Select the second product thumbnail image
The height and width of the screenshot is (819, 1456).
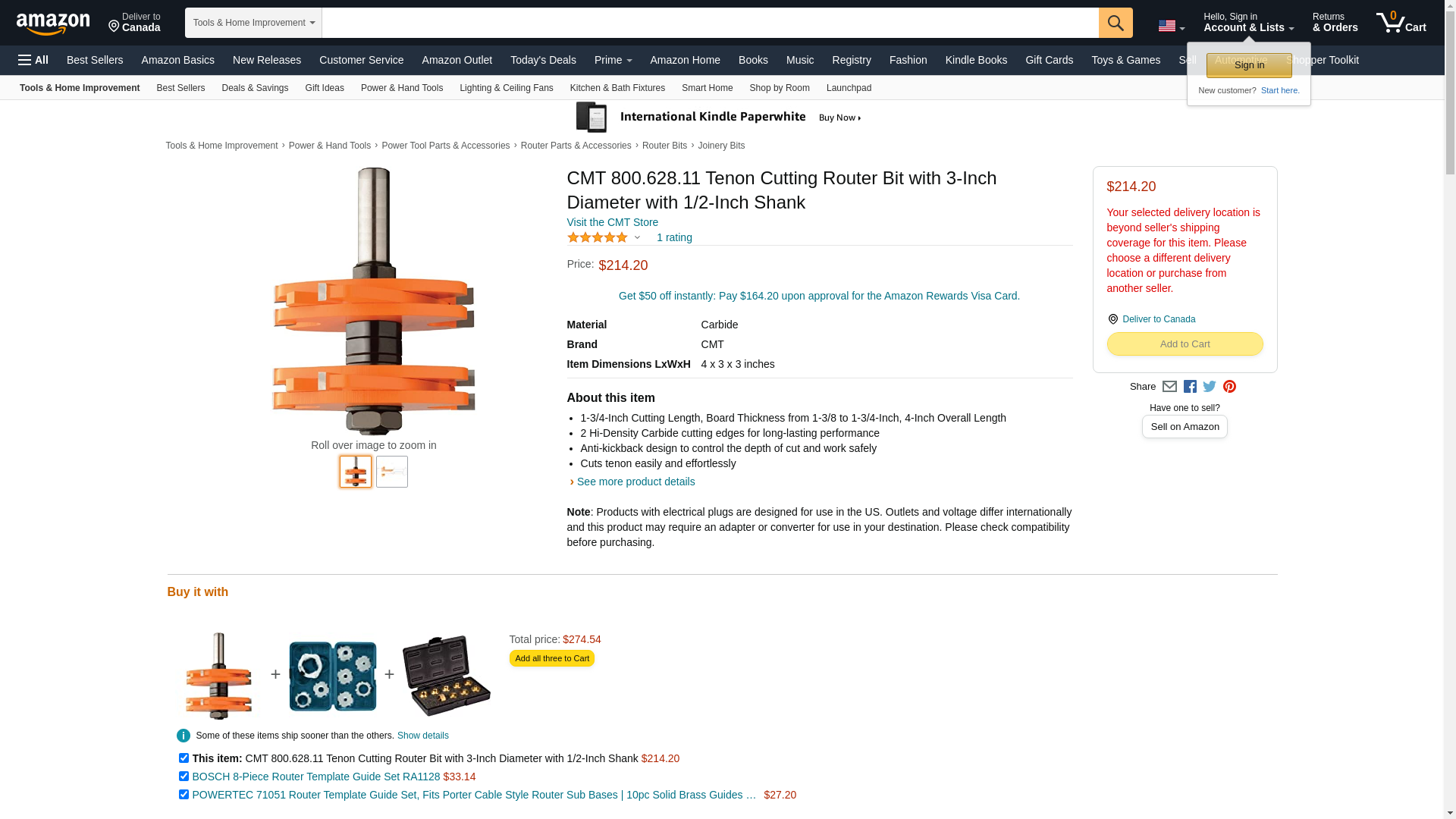pos(392,472)
